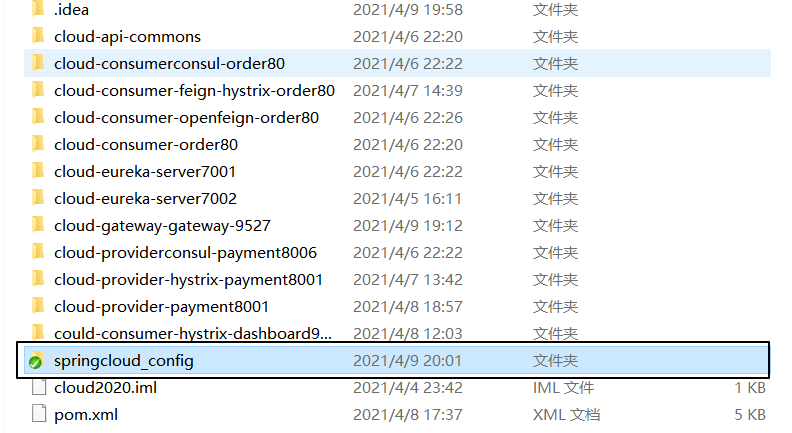Screen dimensions: 792x433
Task: Click the date 2021/4/6 22:26
Action: click(x=408, y=118)
